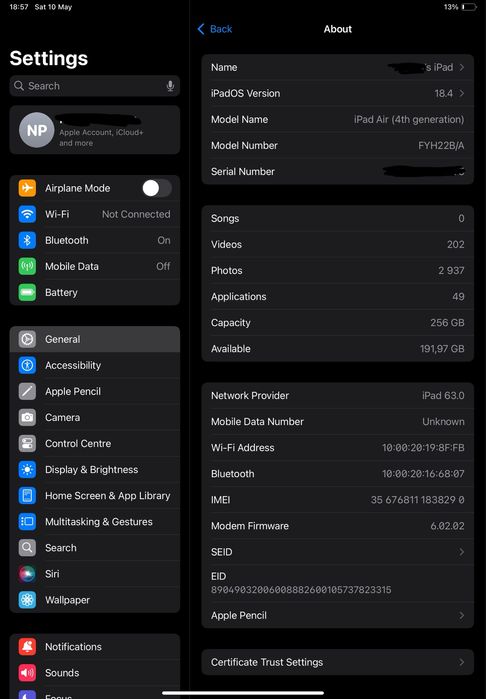Viewport: 486px width, 699px height.
Task: Tap the Siri icon
Action: [27, 574]
